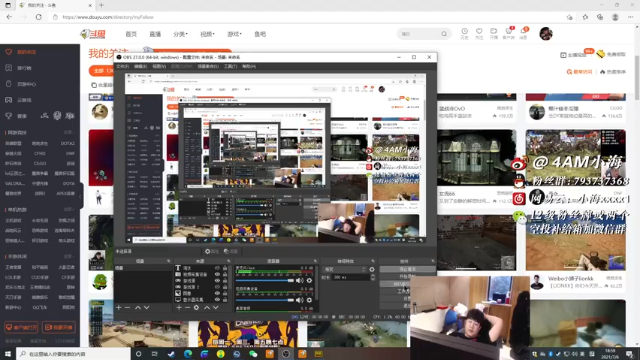
Task: Check the 批量操作 checkbox on Douyu follow page
Action: 94,85
